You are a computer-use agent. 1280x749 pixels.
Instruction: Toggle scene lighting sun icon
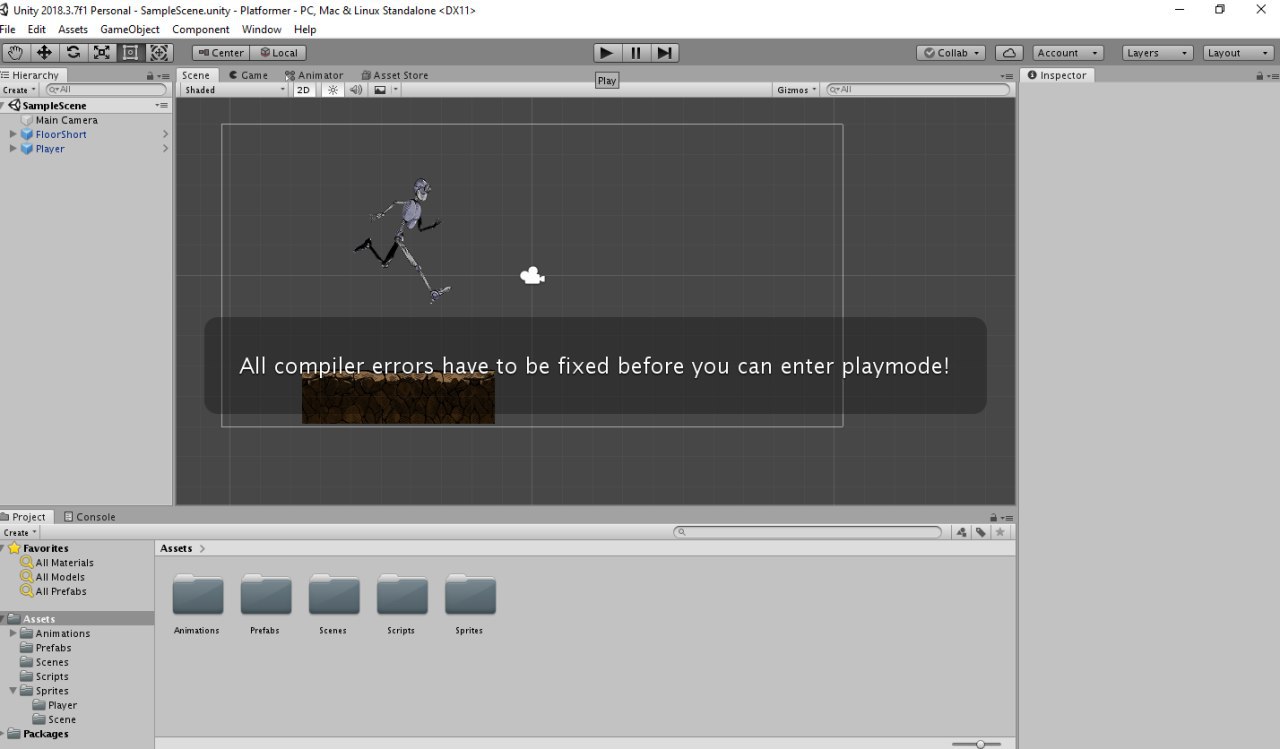pos(333,90)
